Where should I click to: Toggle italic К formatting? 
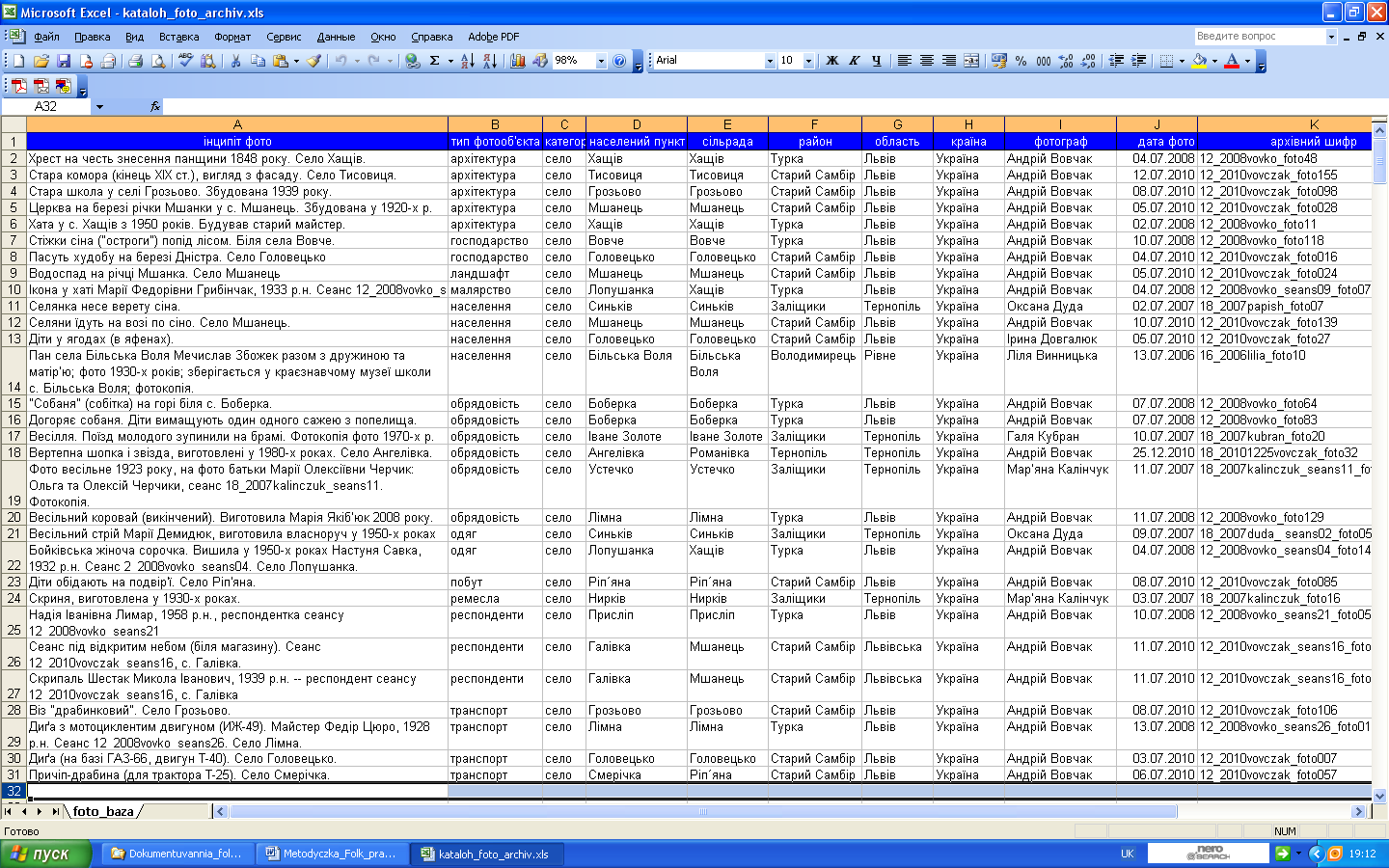pos(854,61)
